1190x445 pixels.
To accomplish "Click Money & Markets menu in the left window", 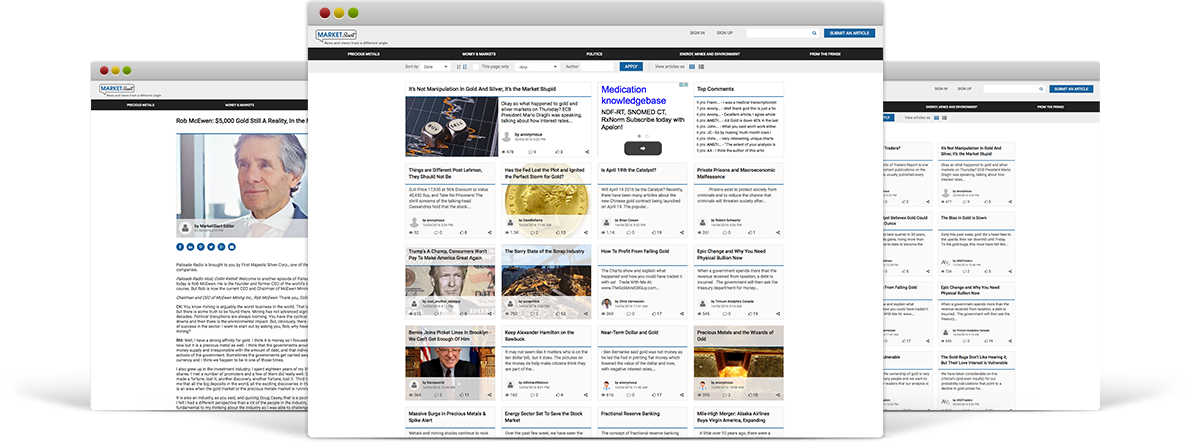I will [239, 105].
